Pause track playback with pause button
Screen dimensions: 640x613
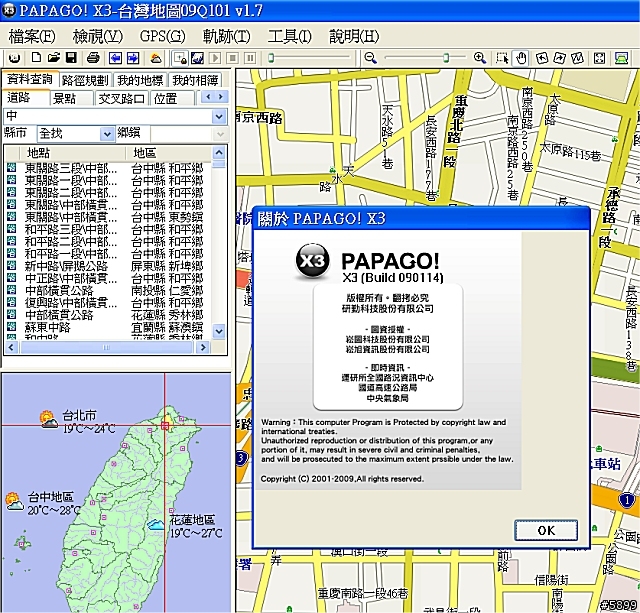250,58
